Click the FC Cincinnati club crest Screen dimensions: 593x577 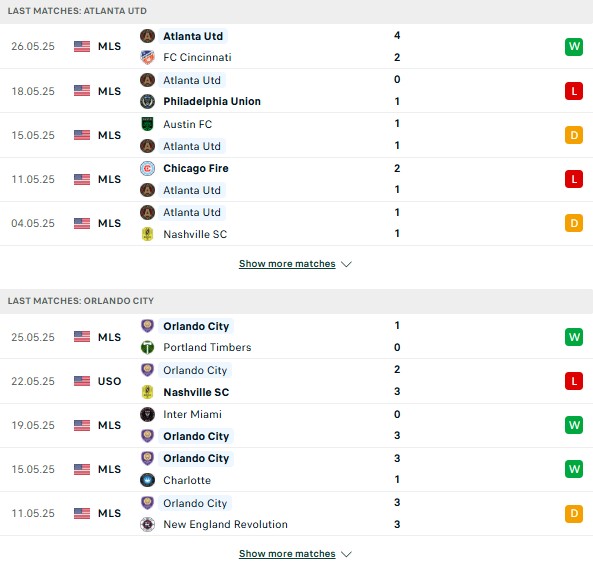(147, 57)
